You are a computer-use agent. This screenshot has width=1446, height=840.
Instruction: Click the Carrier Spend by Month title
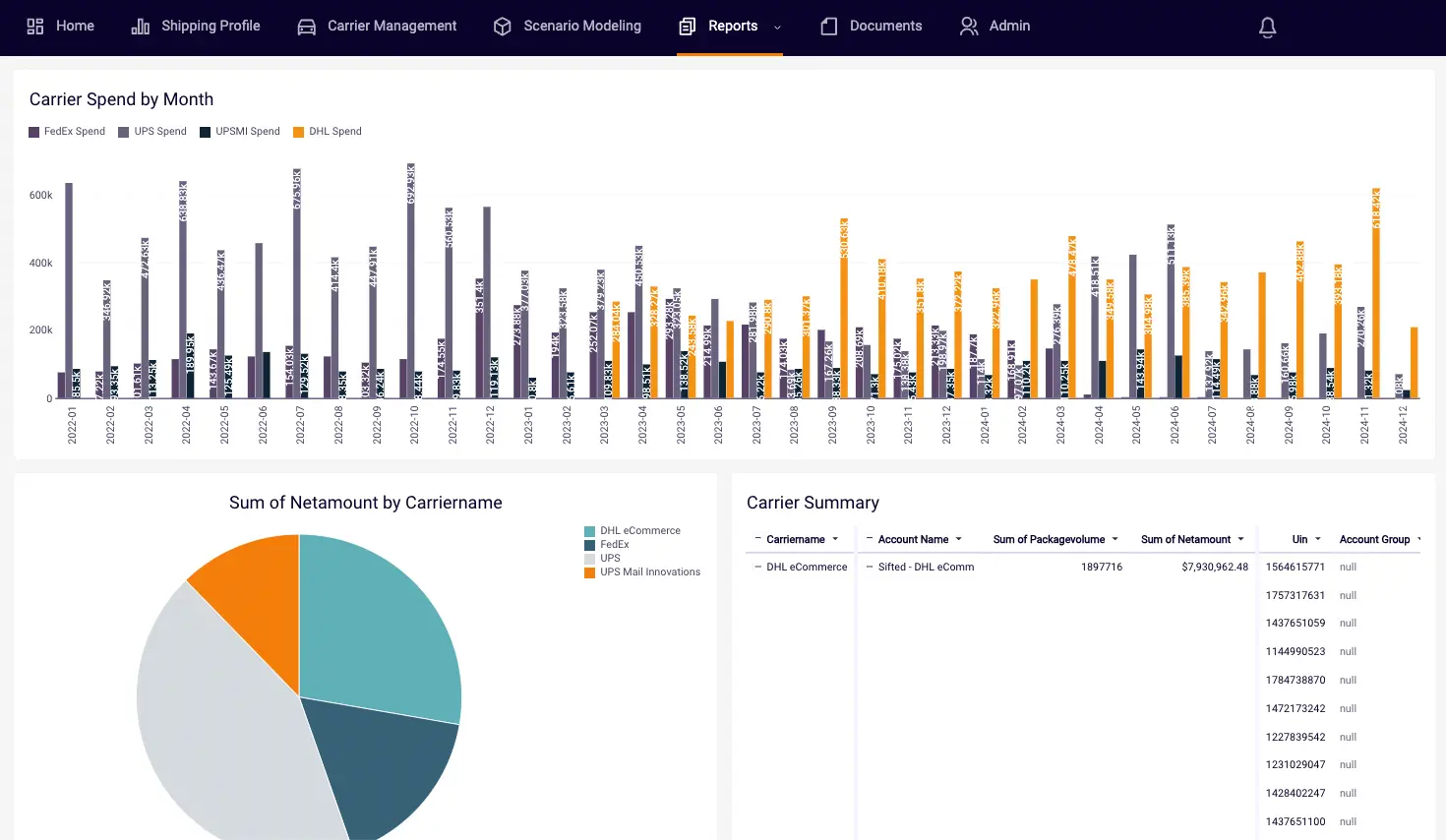[121, 99]
